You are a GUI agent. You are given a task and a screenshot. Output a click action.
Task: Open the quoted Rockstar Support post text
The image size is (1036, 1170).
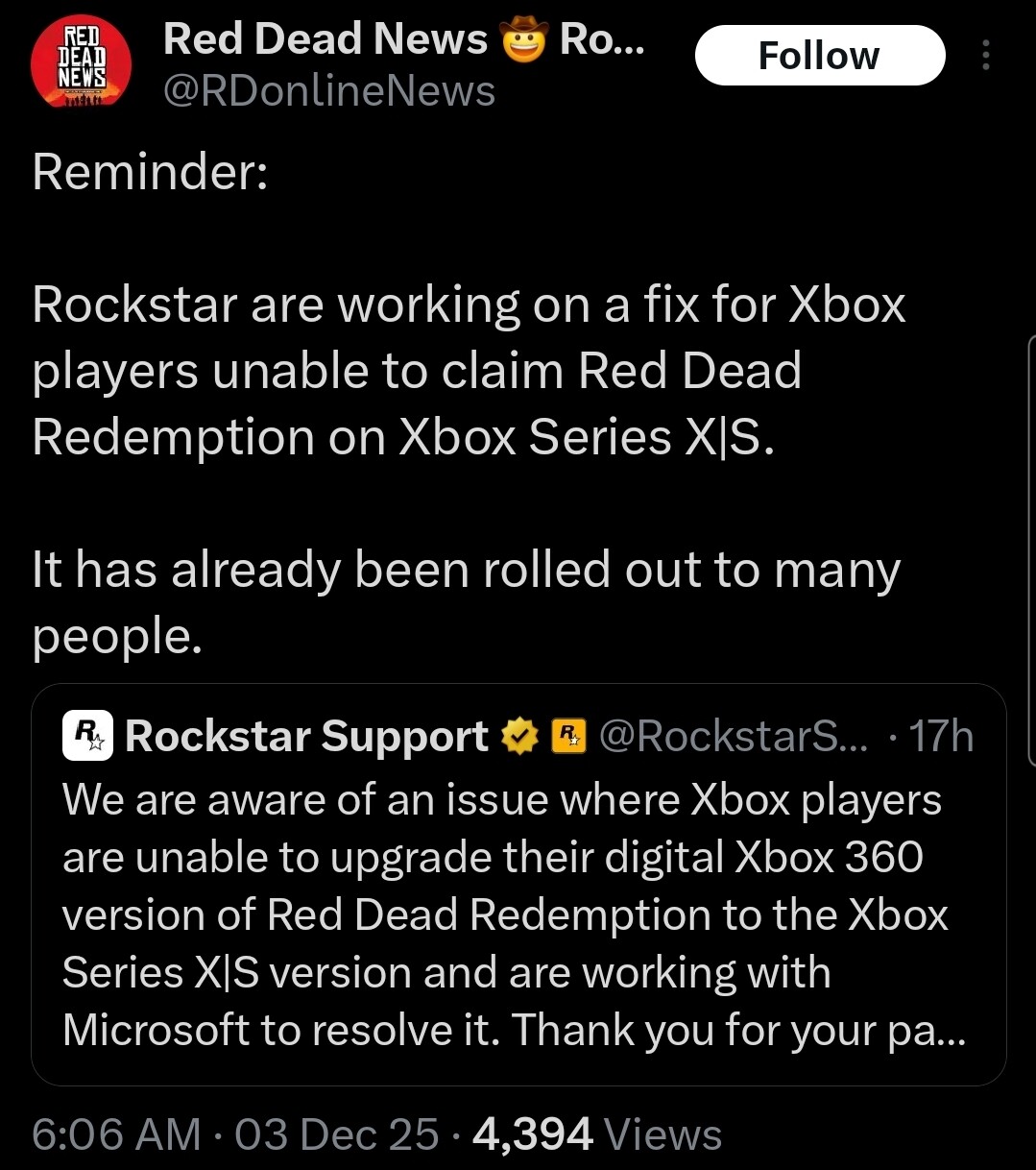504,914
